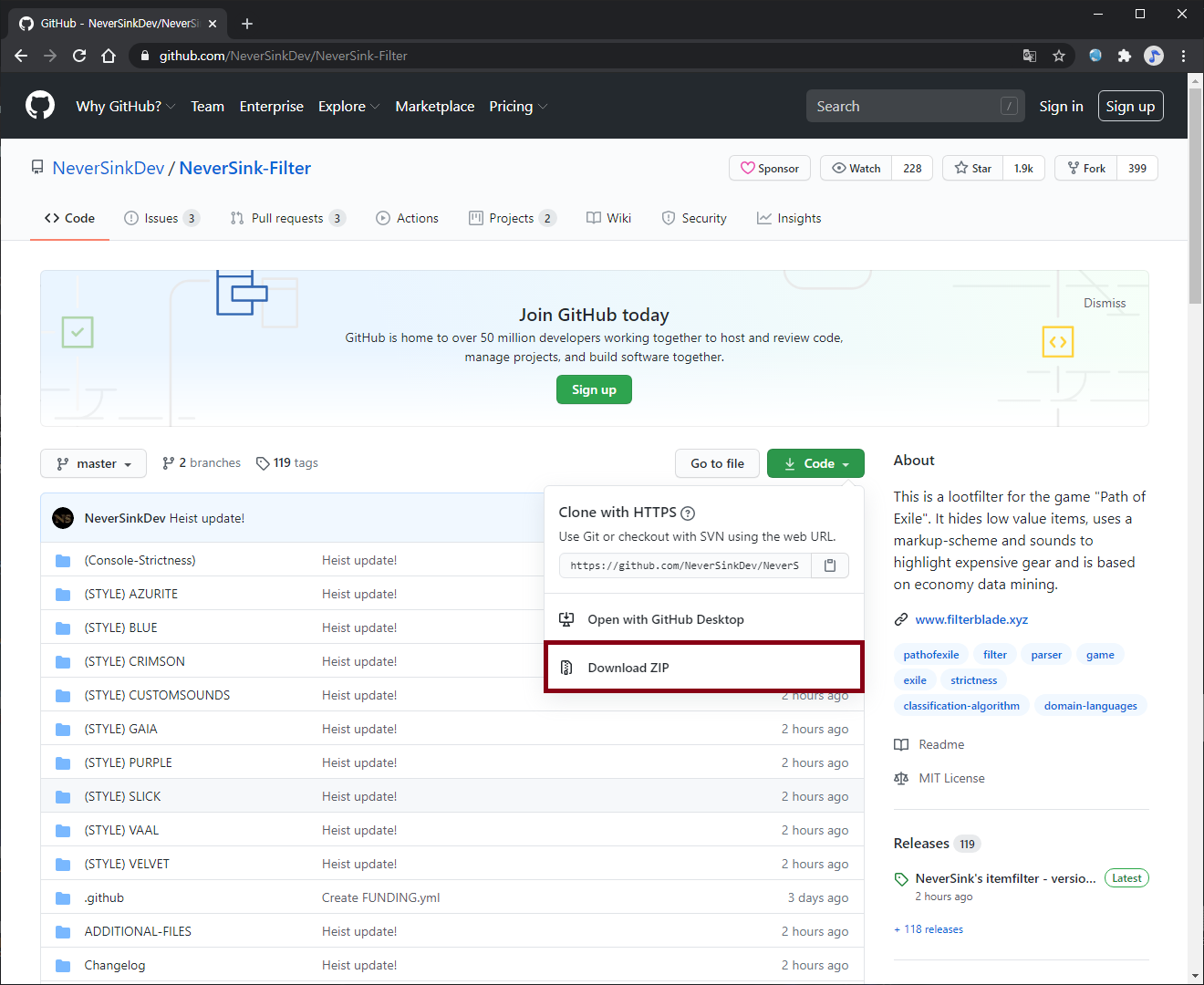The image size is (1204, 985).
Task: Open the translate page icon
Action: 1030,56
